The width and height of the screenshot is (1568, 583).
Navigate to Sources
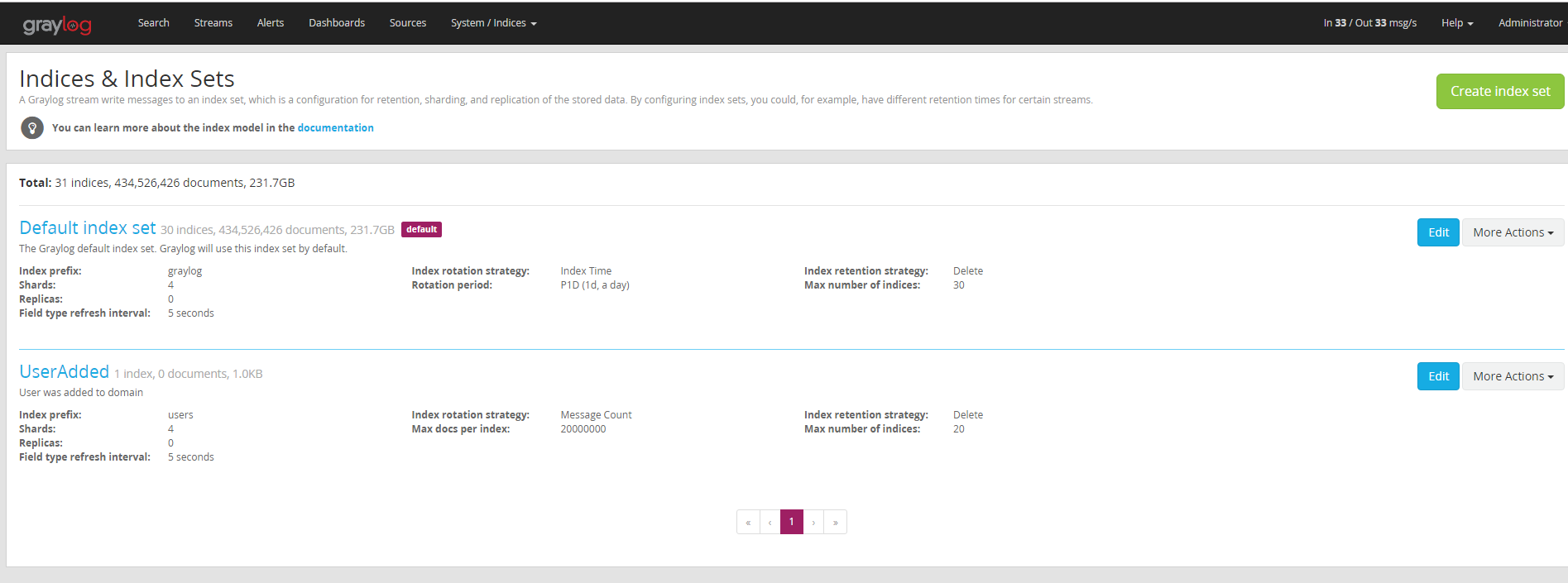[x=408, y=23]
